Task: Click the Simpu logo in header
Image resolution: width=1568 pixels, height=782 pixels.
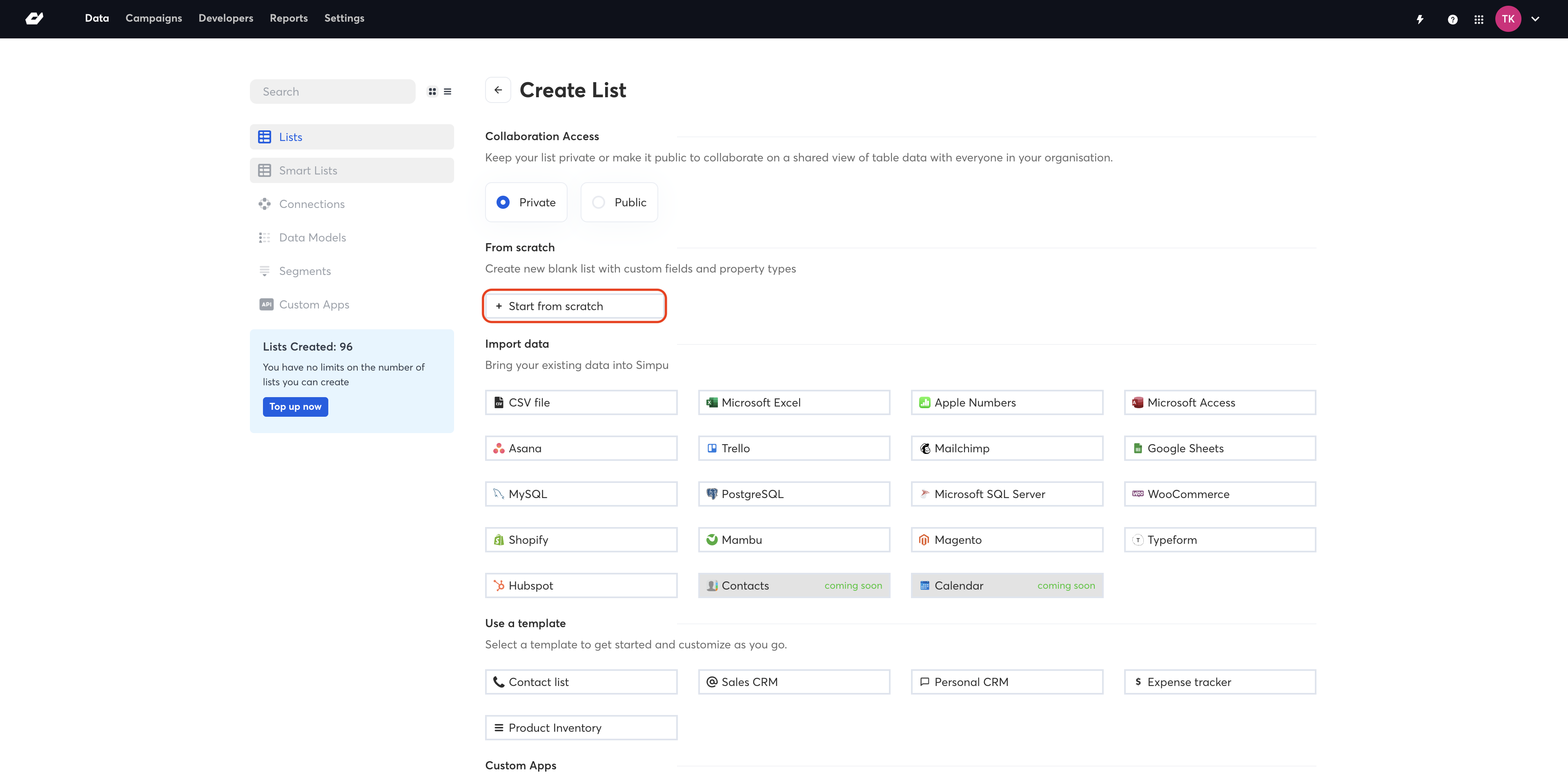Action: [34, 18]
